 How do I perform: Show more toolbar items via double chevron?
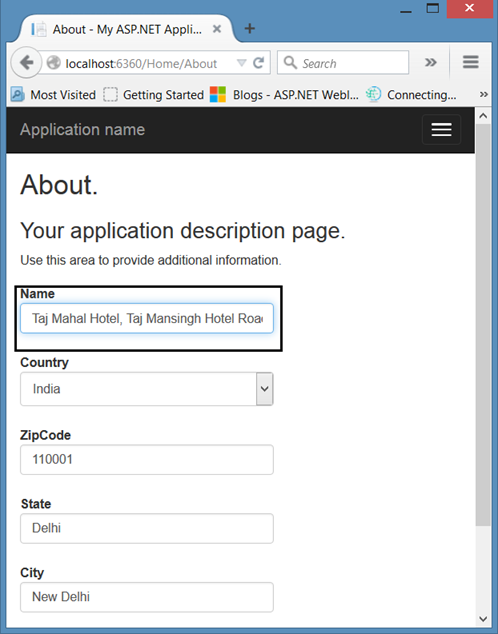430,62
